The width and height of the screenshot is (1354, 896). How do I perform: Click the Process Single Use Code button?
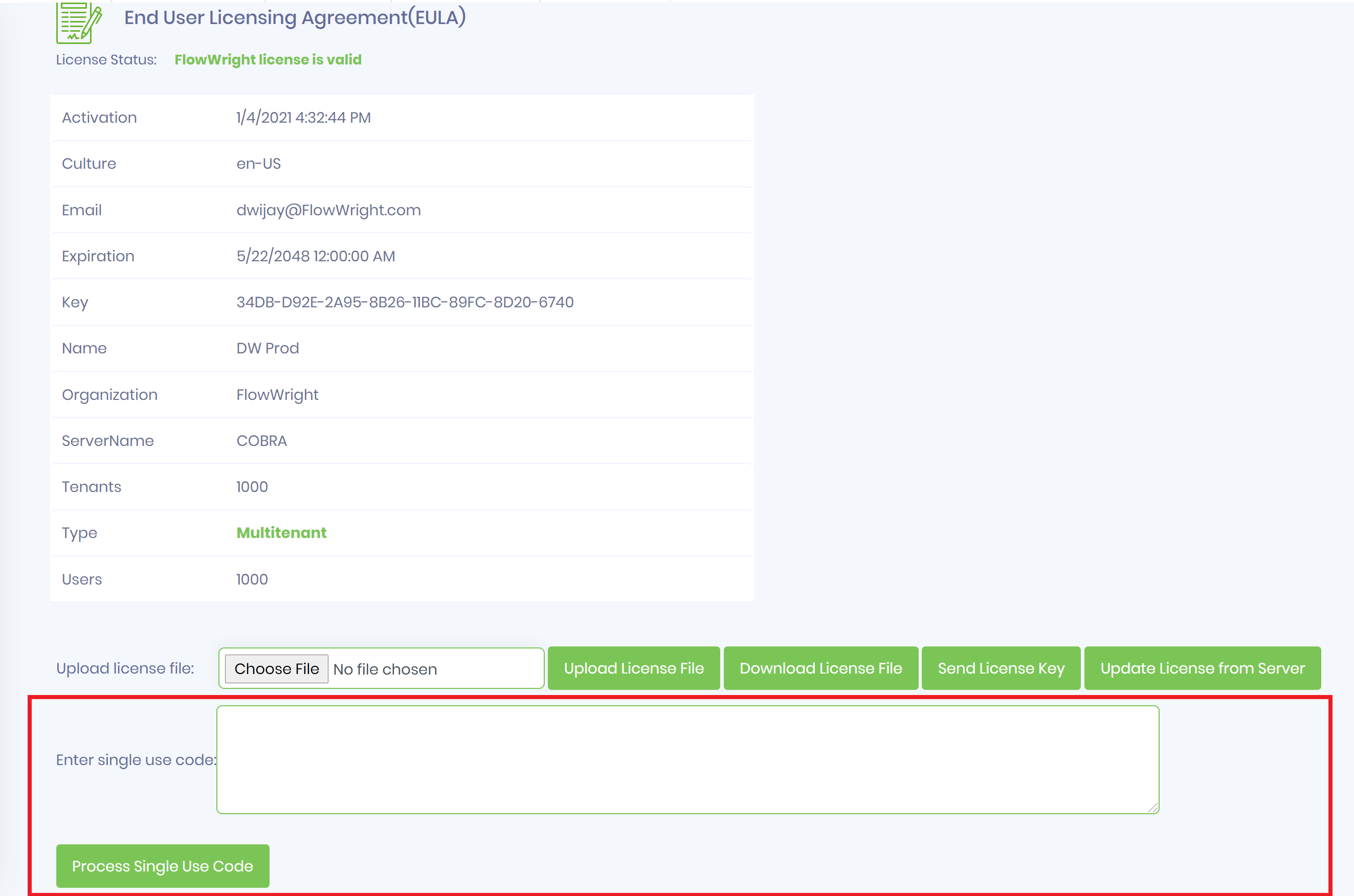pos(162,866)
